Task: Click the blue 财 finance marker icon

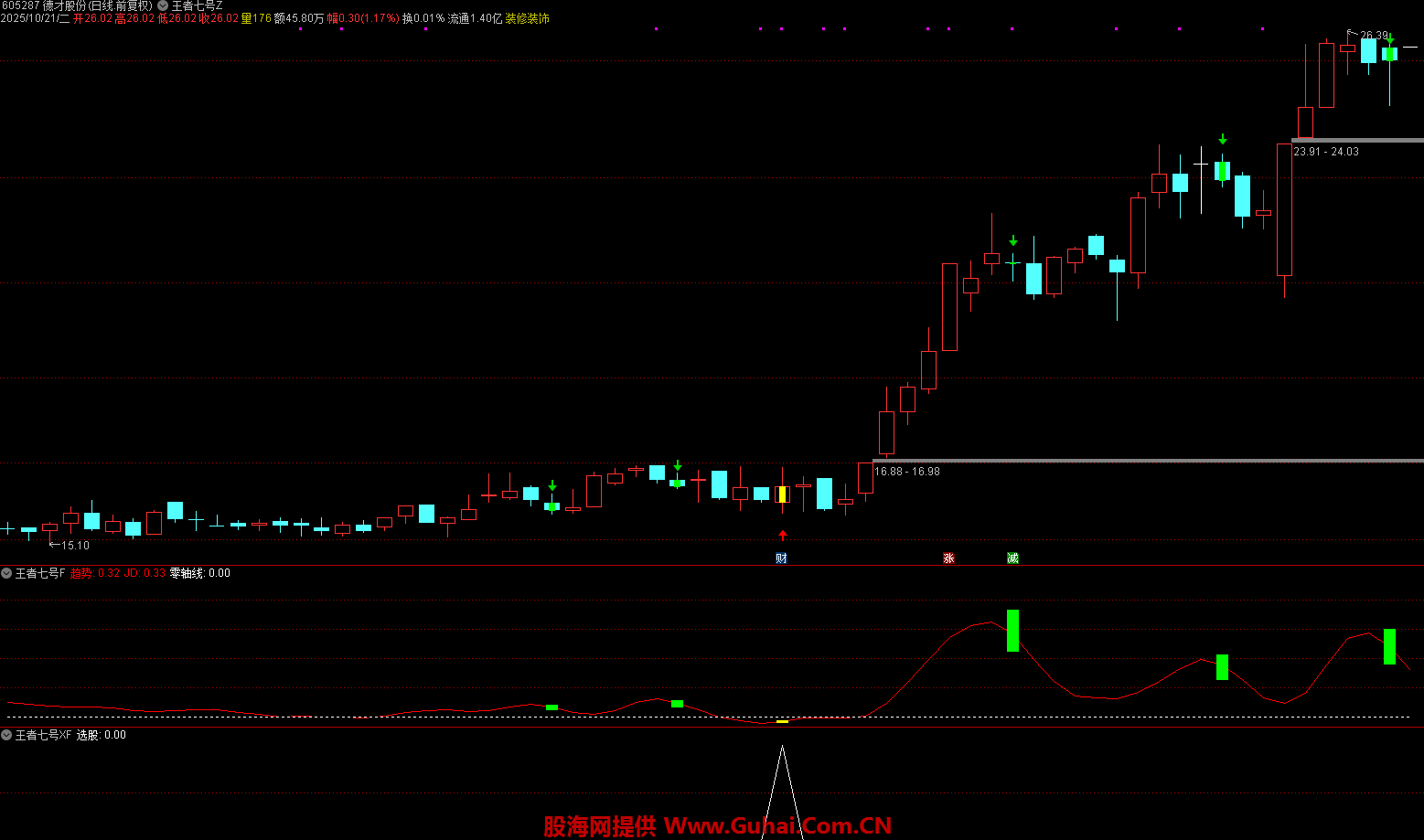Action: (781, 558)
